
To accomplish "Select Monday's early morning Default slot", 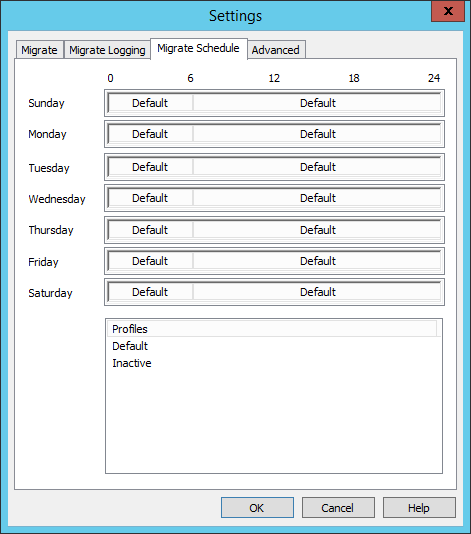I will click(150, 134).
